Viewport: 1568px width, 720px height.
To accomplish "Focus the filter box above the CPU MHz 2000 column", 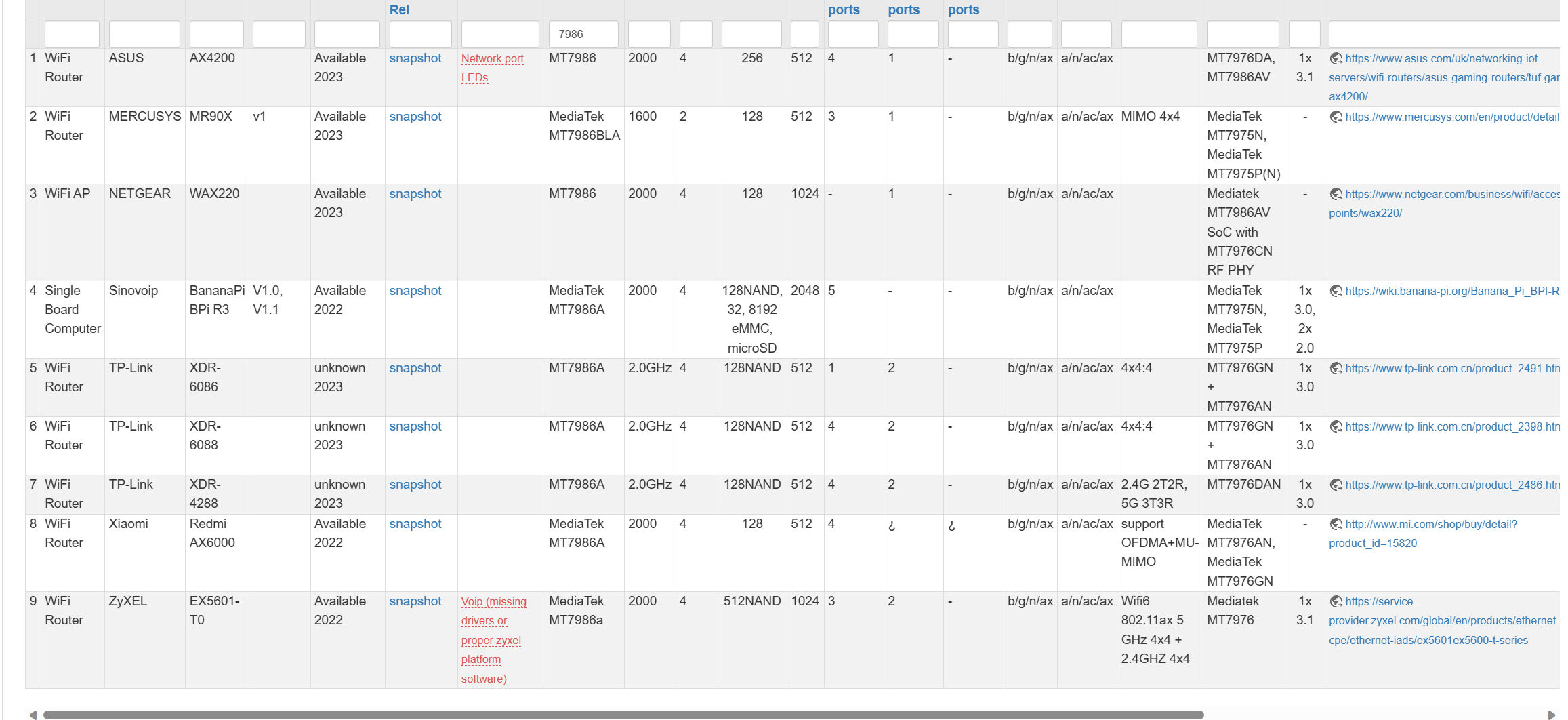I will click(649, 34).
